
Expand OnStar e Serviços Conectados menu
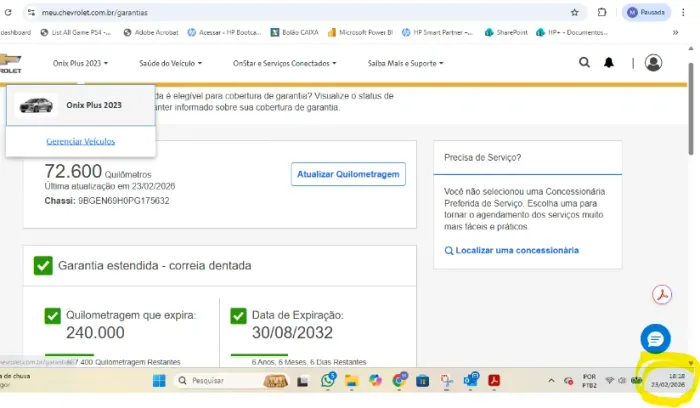click(284, 63)
